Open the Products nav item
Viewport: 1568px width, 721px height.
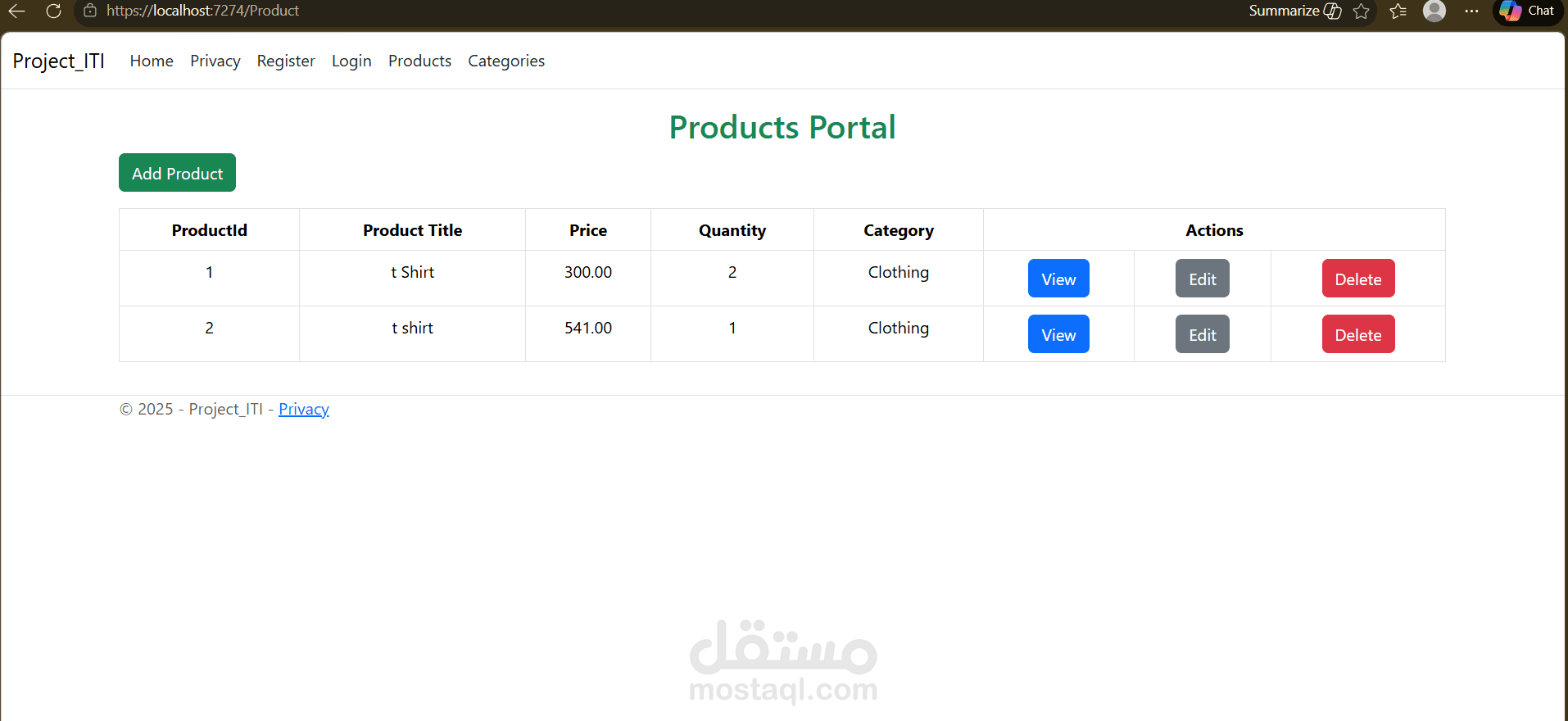click(x=419, y=61)
